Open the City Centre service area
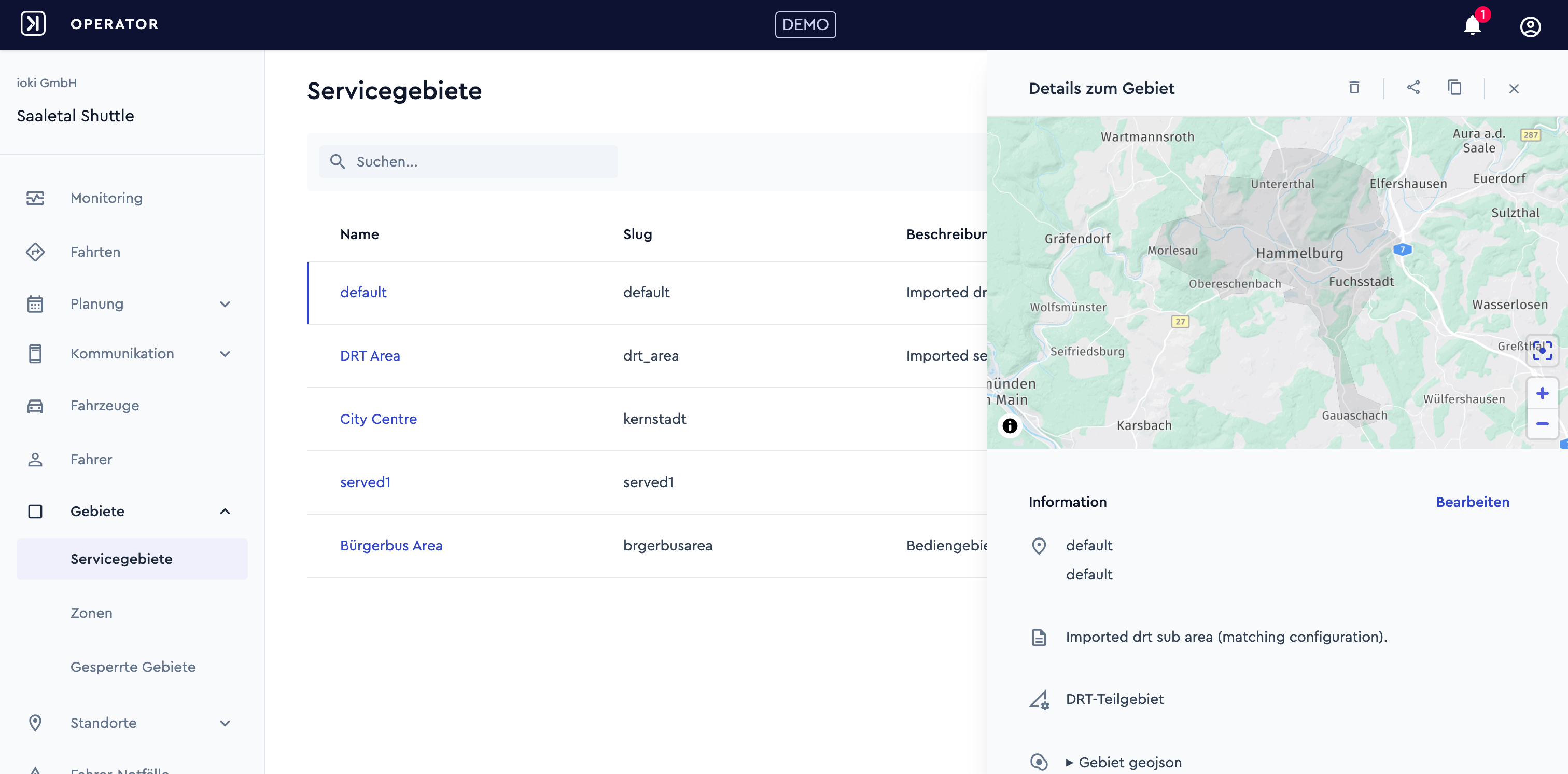This screenshot has height=774, width=1568. (378, 419)
